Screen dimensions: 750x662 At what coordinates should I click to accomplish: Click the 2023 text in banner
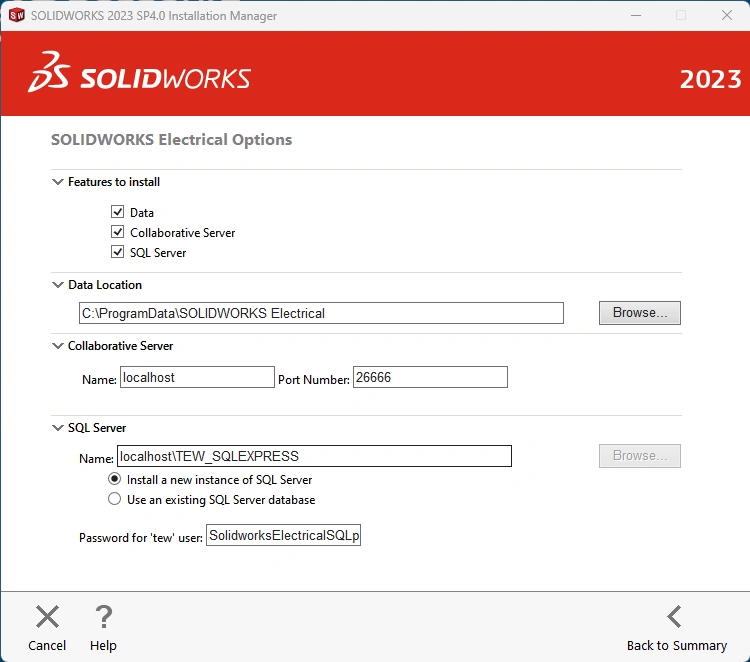coord(710,79)
